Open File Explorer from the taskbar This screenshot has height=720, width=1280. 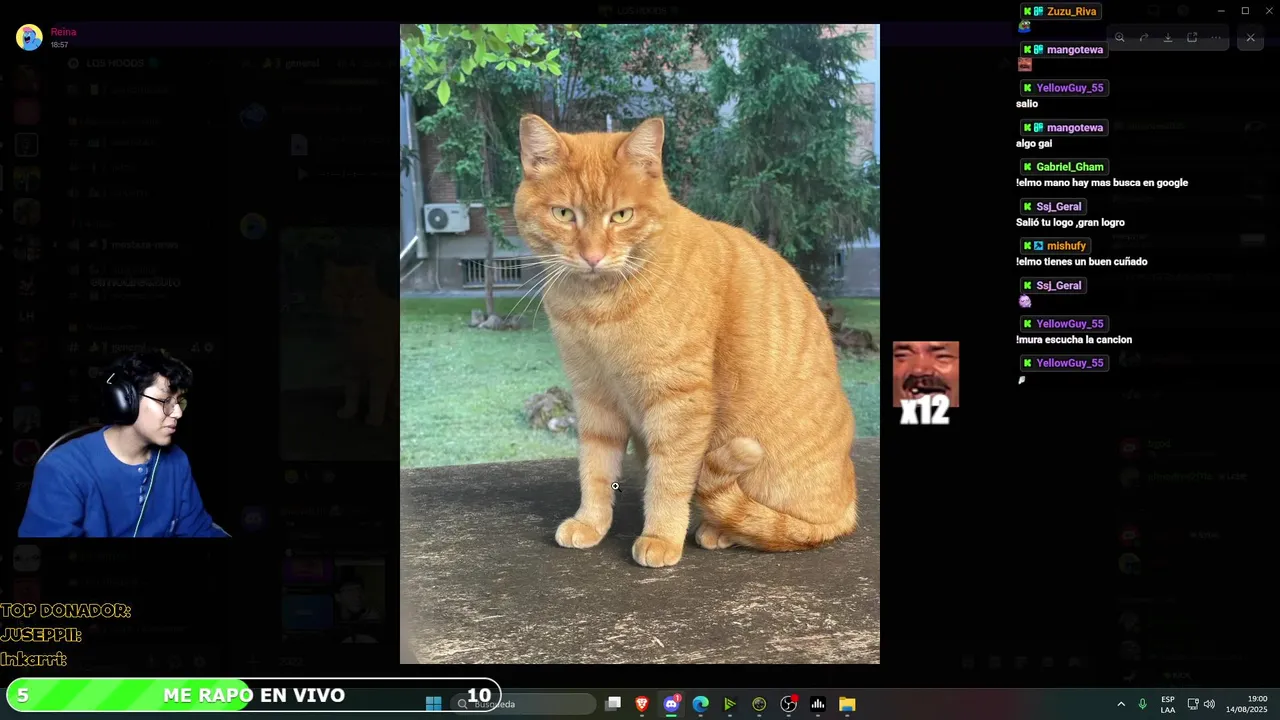pyautogui.click(x=847, y=704)
